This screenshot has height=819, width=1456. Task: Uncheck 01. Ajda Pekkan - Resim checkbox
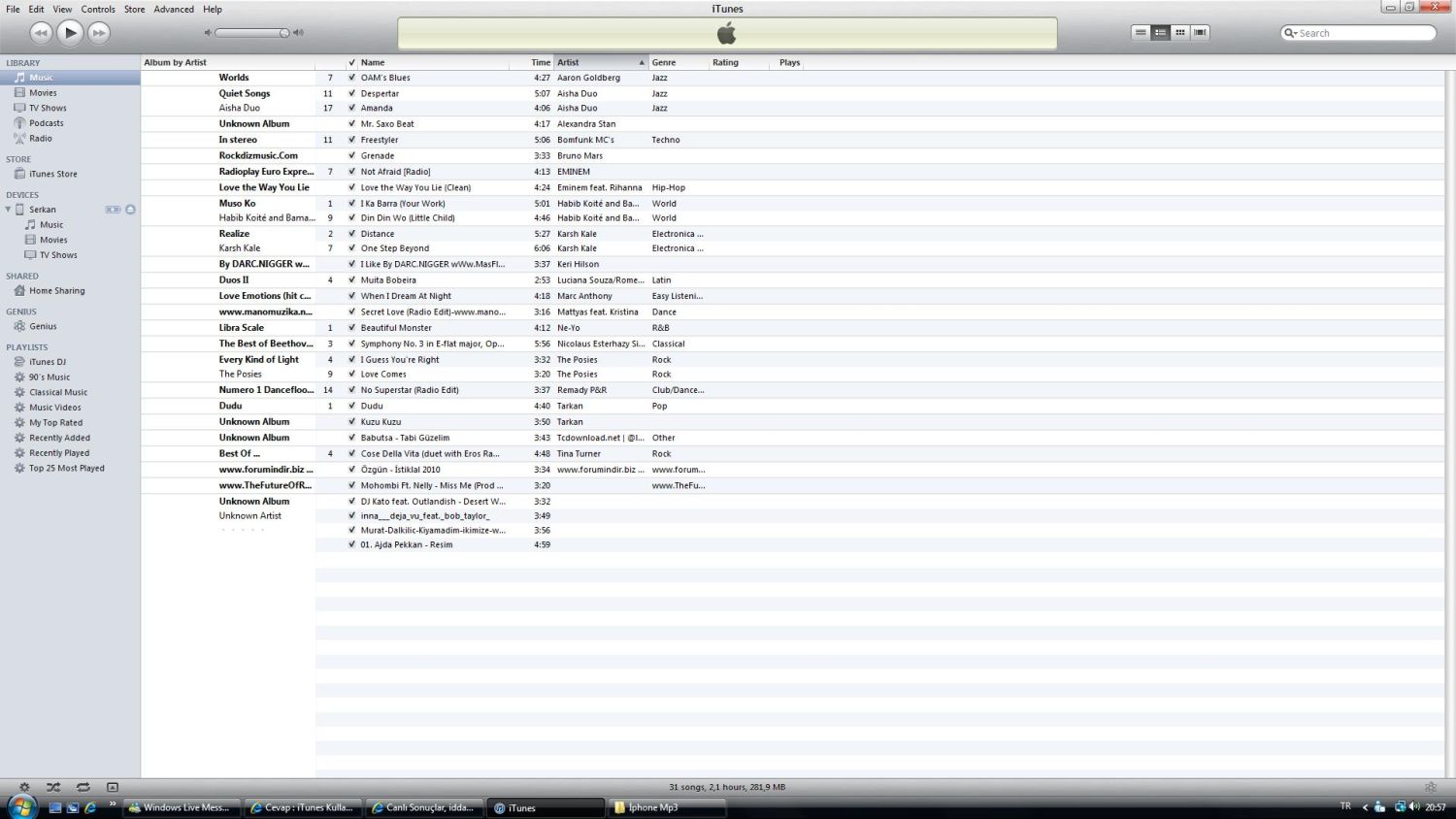[351, 544]
